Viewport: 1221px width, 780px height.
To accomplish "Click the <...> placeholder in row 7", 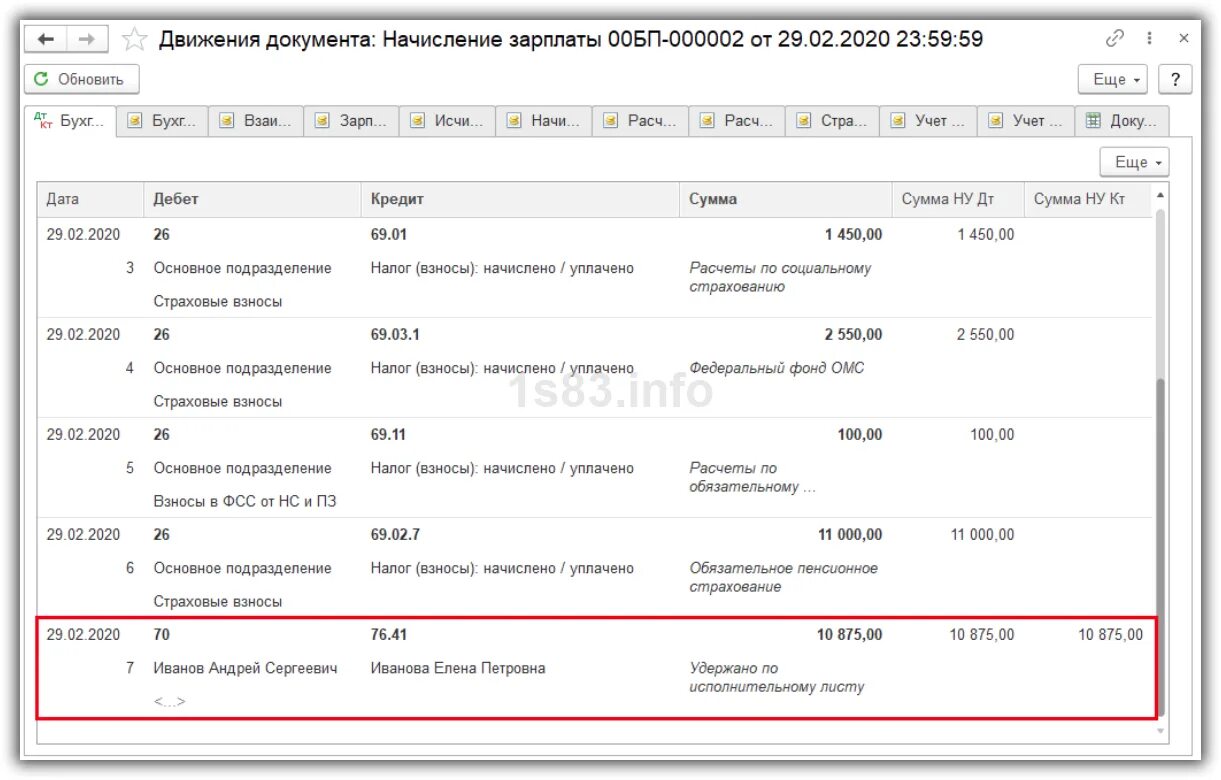I will point(169,701).
